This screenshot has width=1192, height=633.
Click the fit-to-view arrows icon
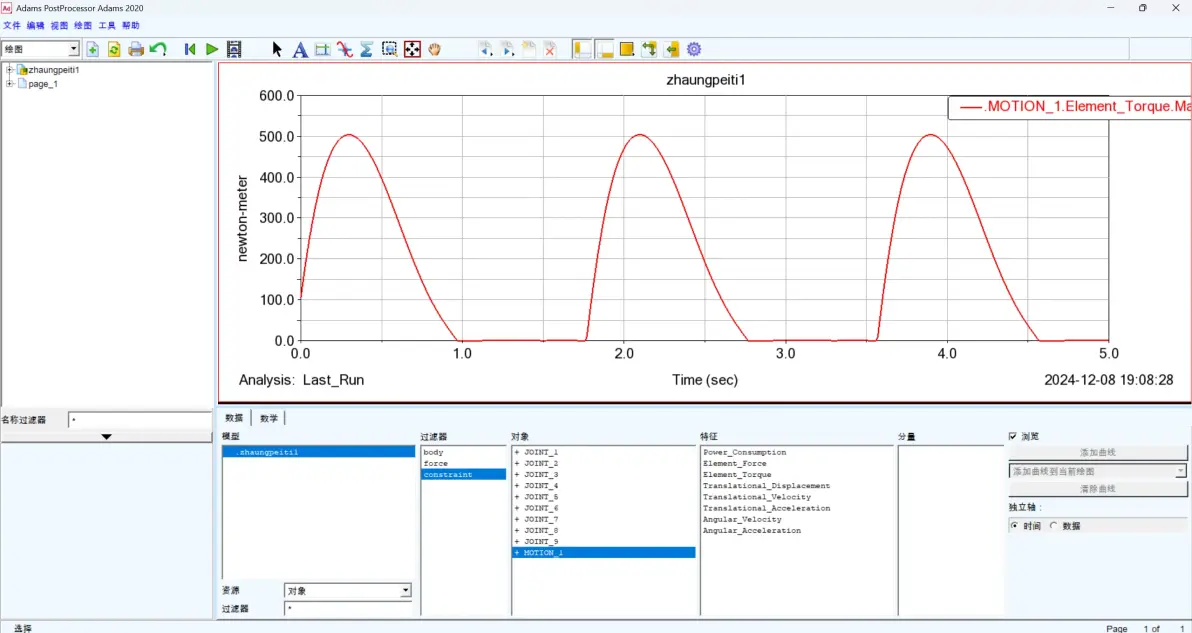[412, 49]
